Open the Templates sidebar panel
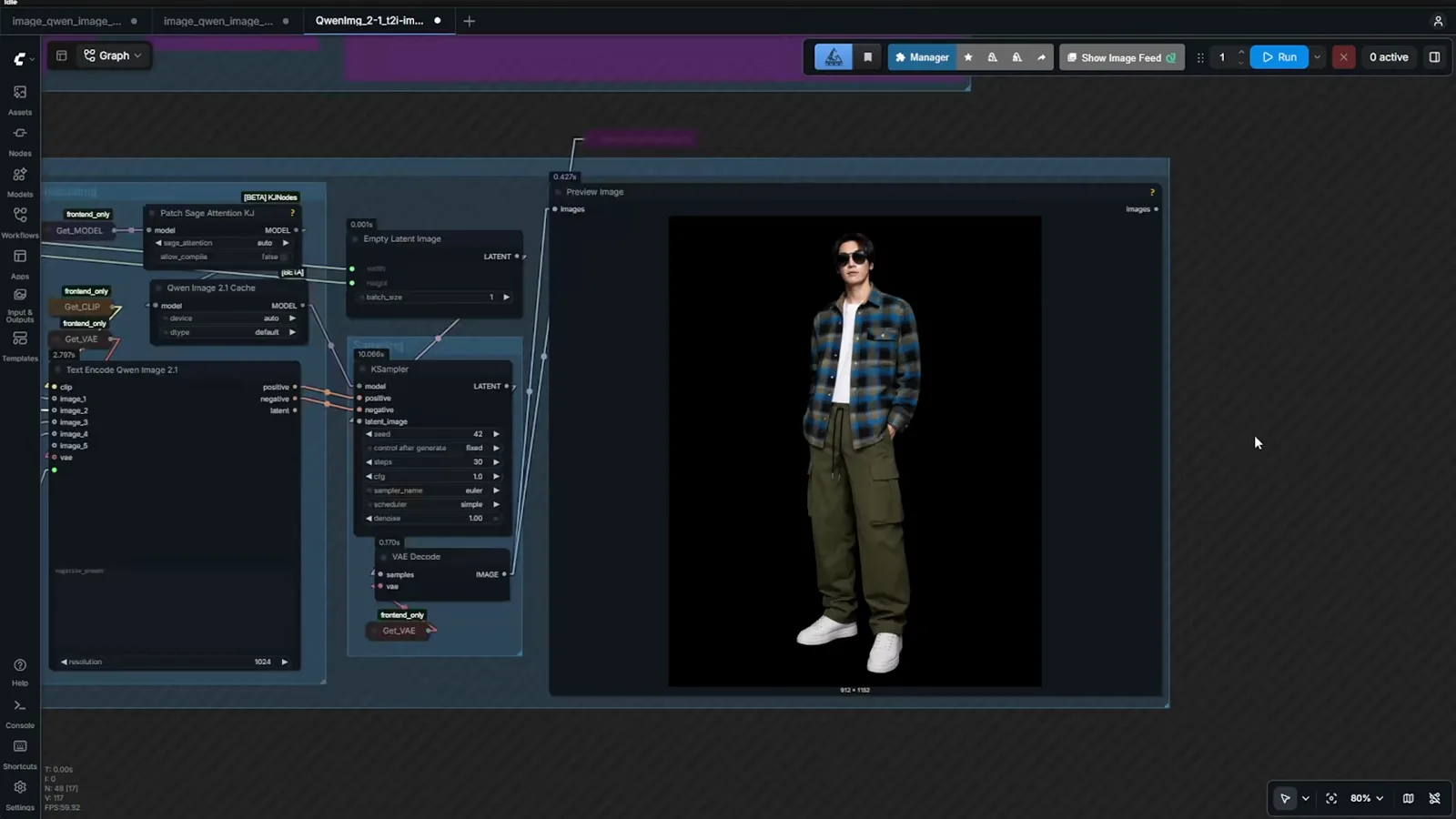Image resolution: width=1456 pixels, height=819 pixels. point(20,346)
